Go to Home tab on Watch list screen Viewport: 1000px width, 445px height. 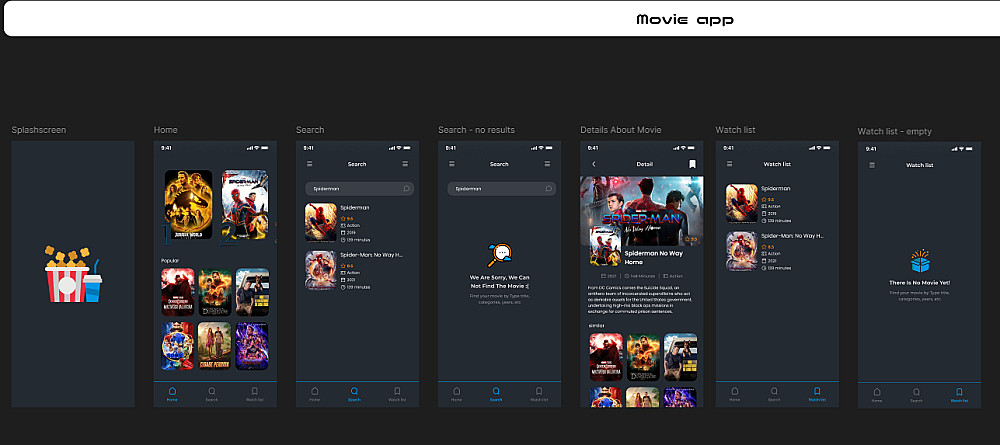click(x=735, y=394)
